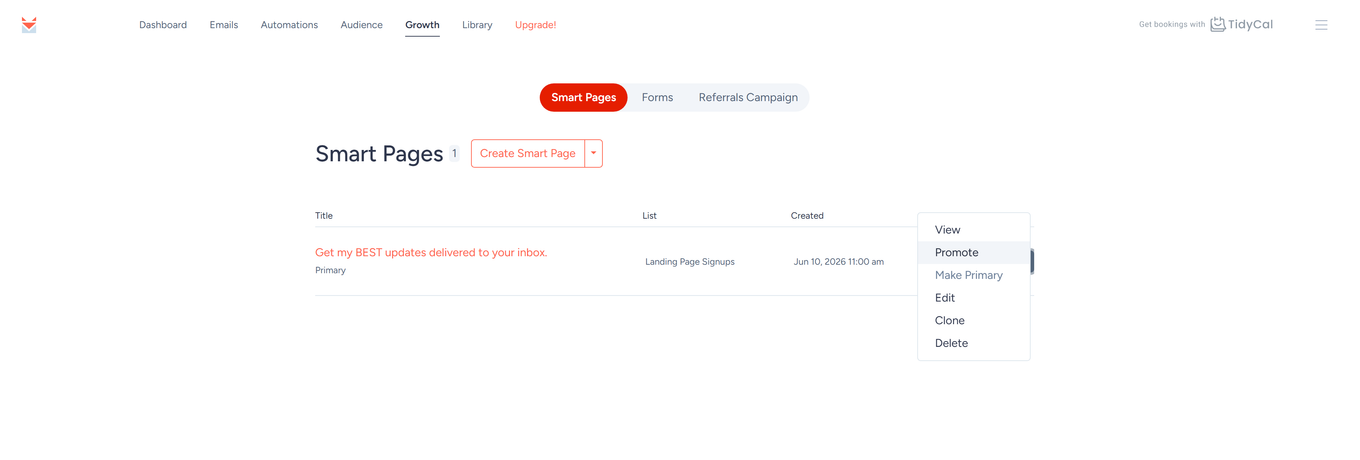Open the Dashboard nav item
The height and width of the screenshot is (460, 1360).
(x=163, y=25)
